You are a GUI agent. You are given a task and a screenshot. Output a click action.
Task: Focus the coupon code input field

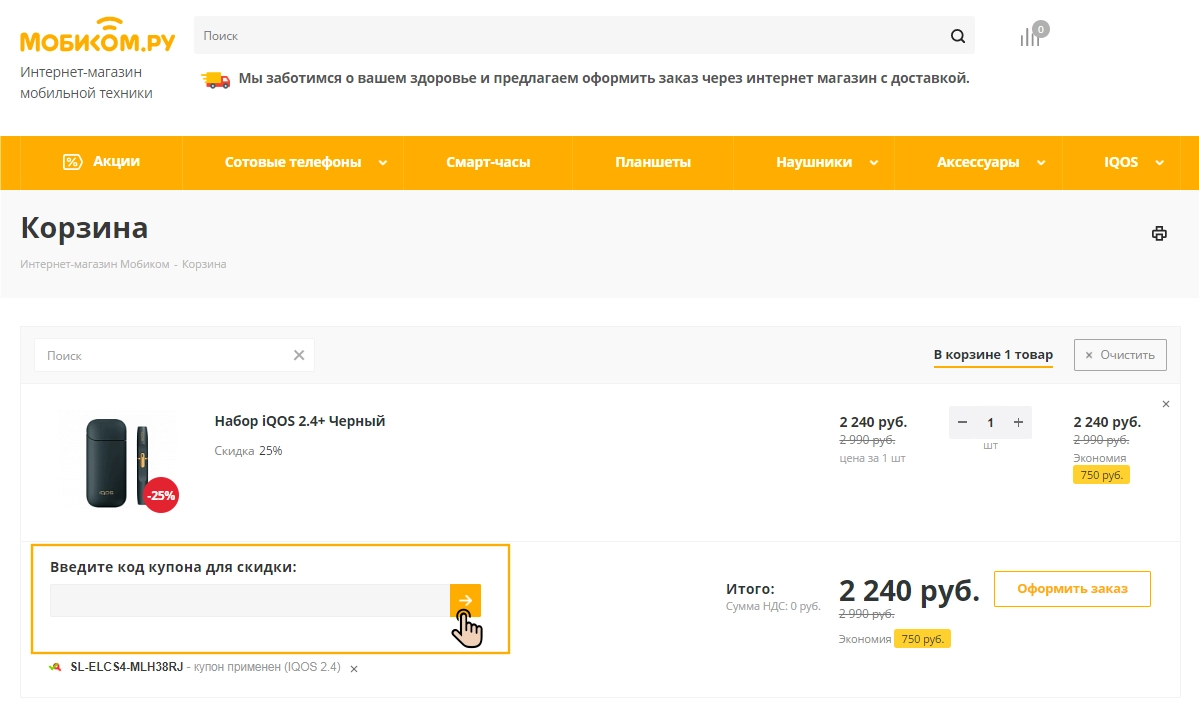pyautogui.click(x=250, y=600)
